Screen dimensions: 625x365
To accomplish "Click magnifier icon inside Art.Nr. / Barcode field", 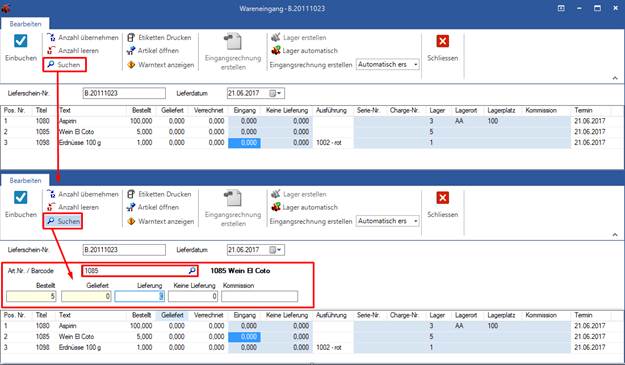I will [x=193, y=271].
